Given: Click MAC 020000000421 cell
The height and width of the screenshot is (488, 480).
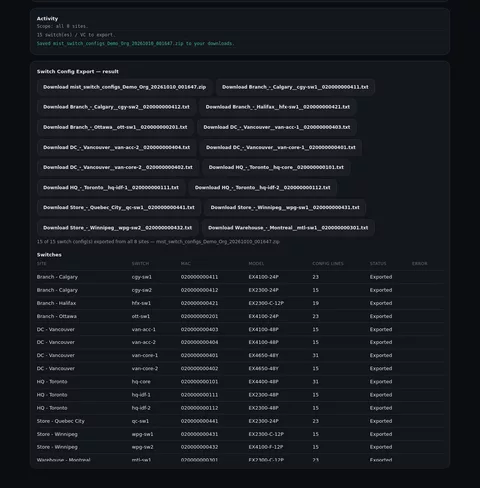Looking at the screenshot, I should coord(199,303).
